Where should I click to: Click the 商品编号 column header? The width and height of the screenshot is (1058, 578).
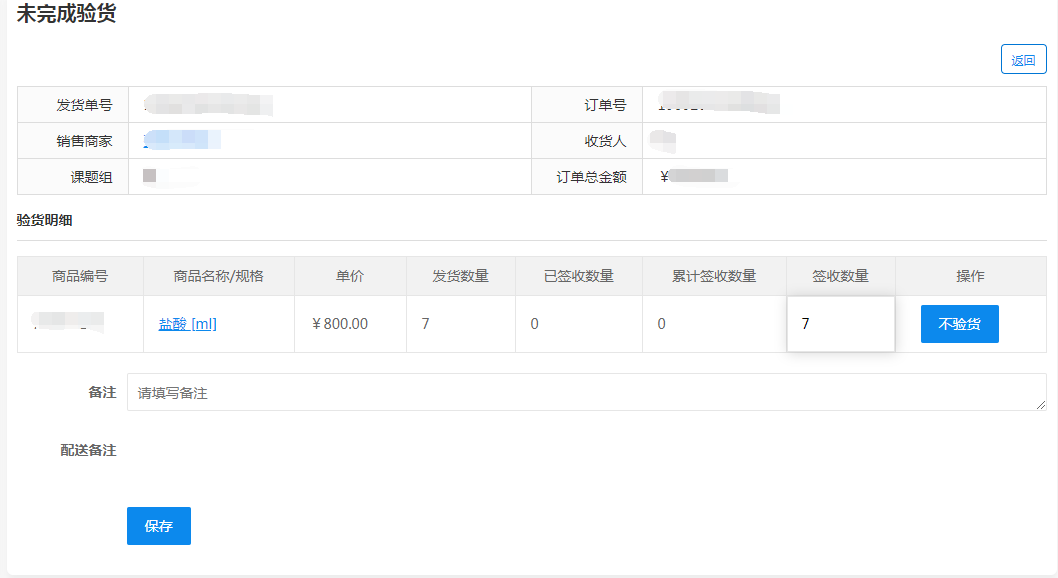(80, 276)
